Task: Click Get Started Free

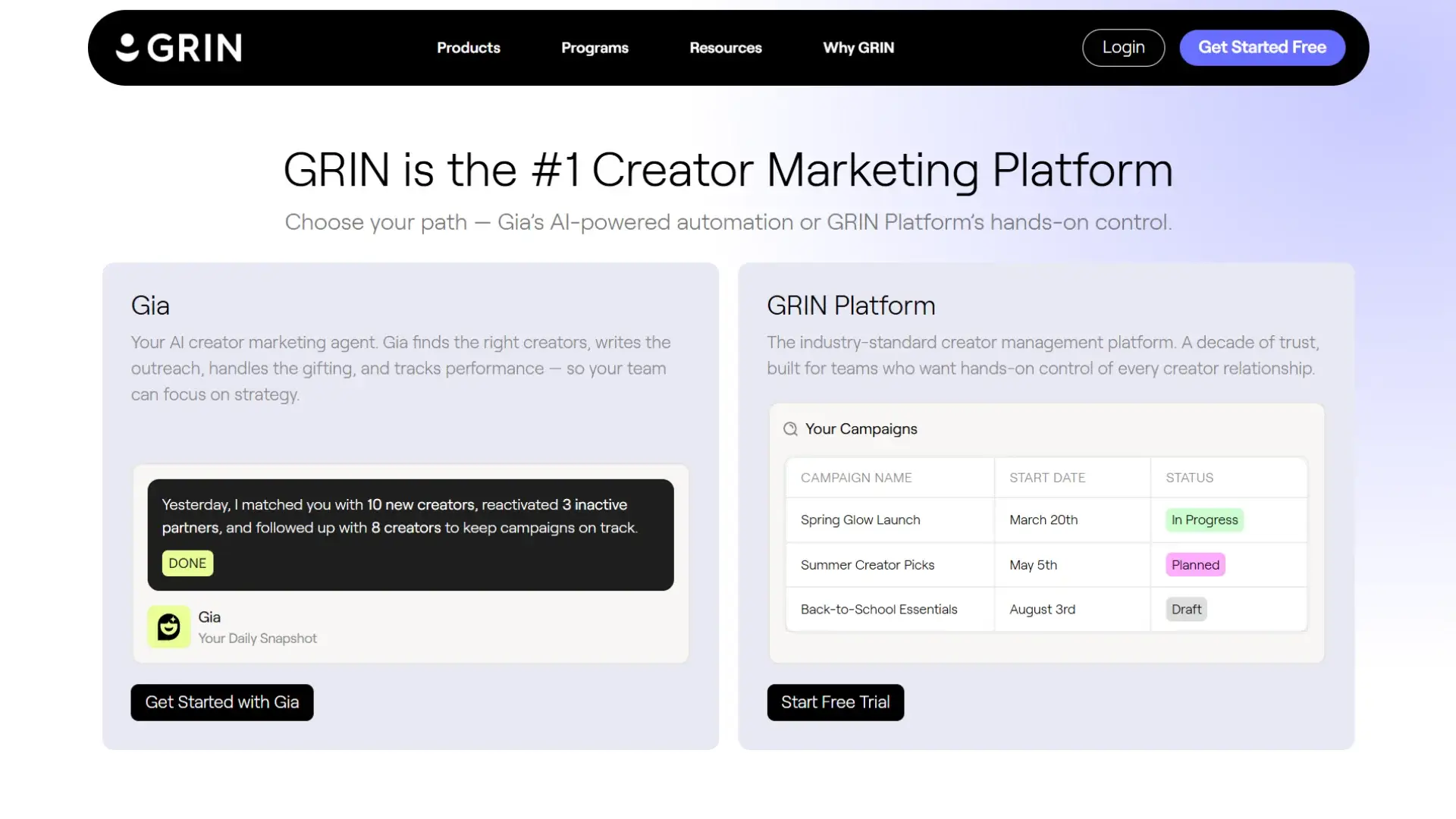Action: [1262, 47]
